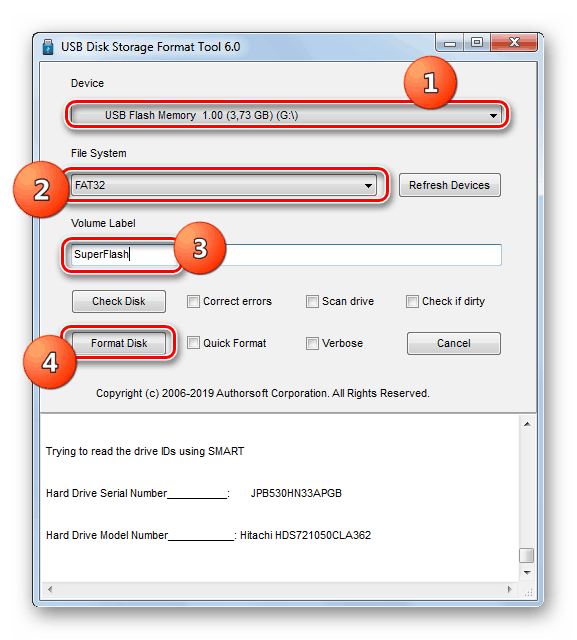Open the Device dropdown list
577x640 pixels.
coord(286,115)
